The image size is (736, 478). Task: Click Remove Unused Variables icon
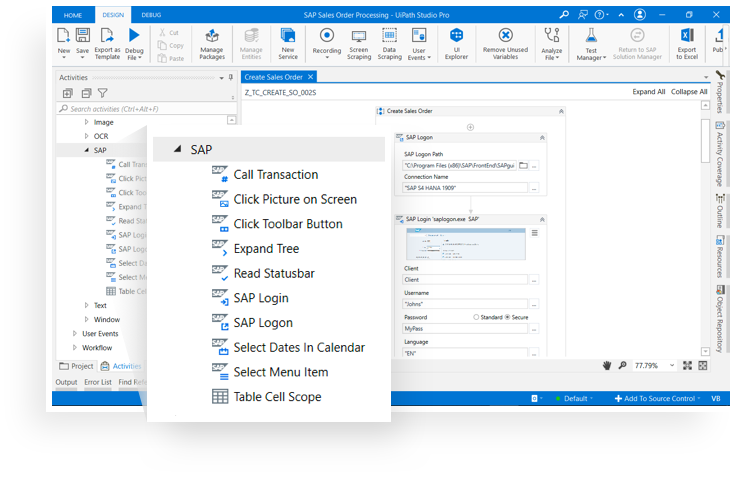(507, 40)
